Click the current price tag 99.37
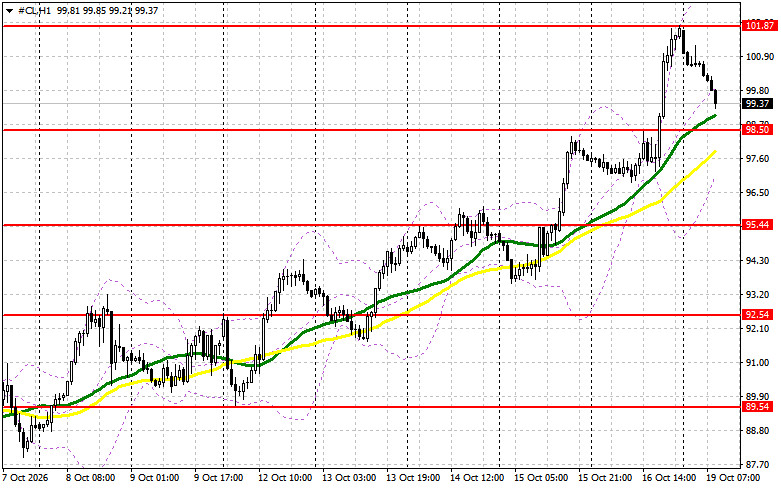Viewport: 781px width, 489px height. [758, 104]
